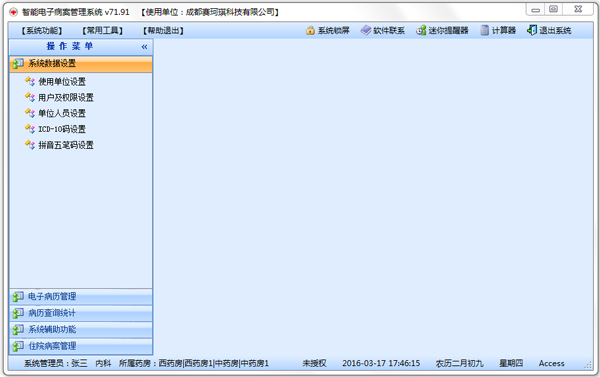Expand the 电子病历管理 section
Image resolution: width=600 pixels, height=377 pixels.
81,297
